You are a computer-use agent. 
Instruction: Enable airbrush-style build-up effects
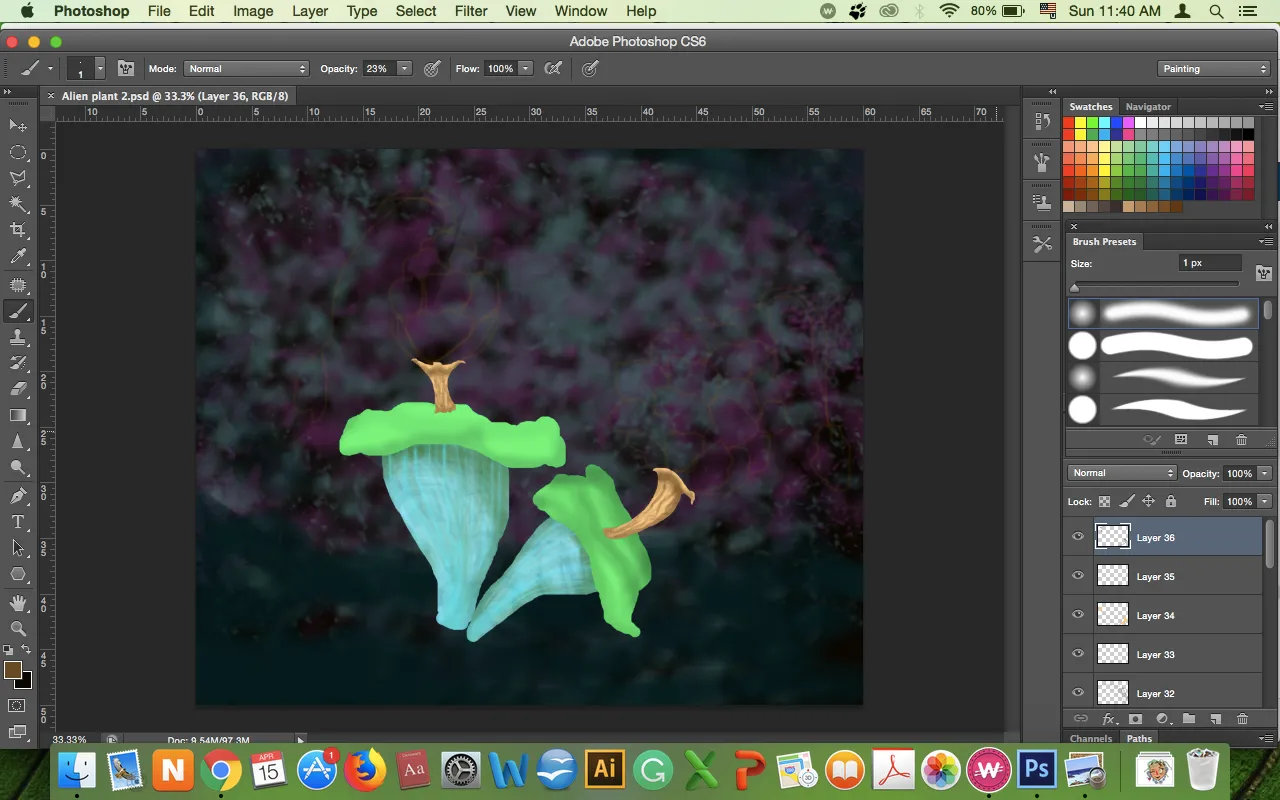[553, 69]
